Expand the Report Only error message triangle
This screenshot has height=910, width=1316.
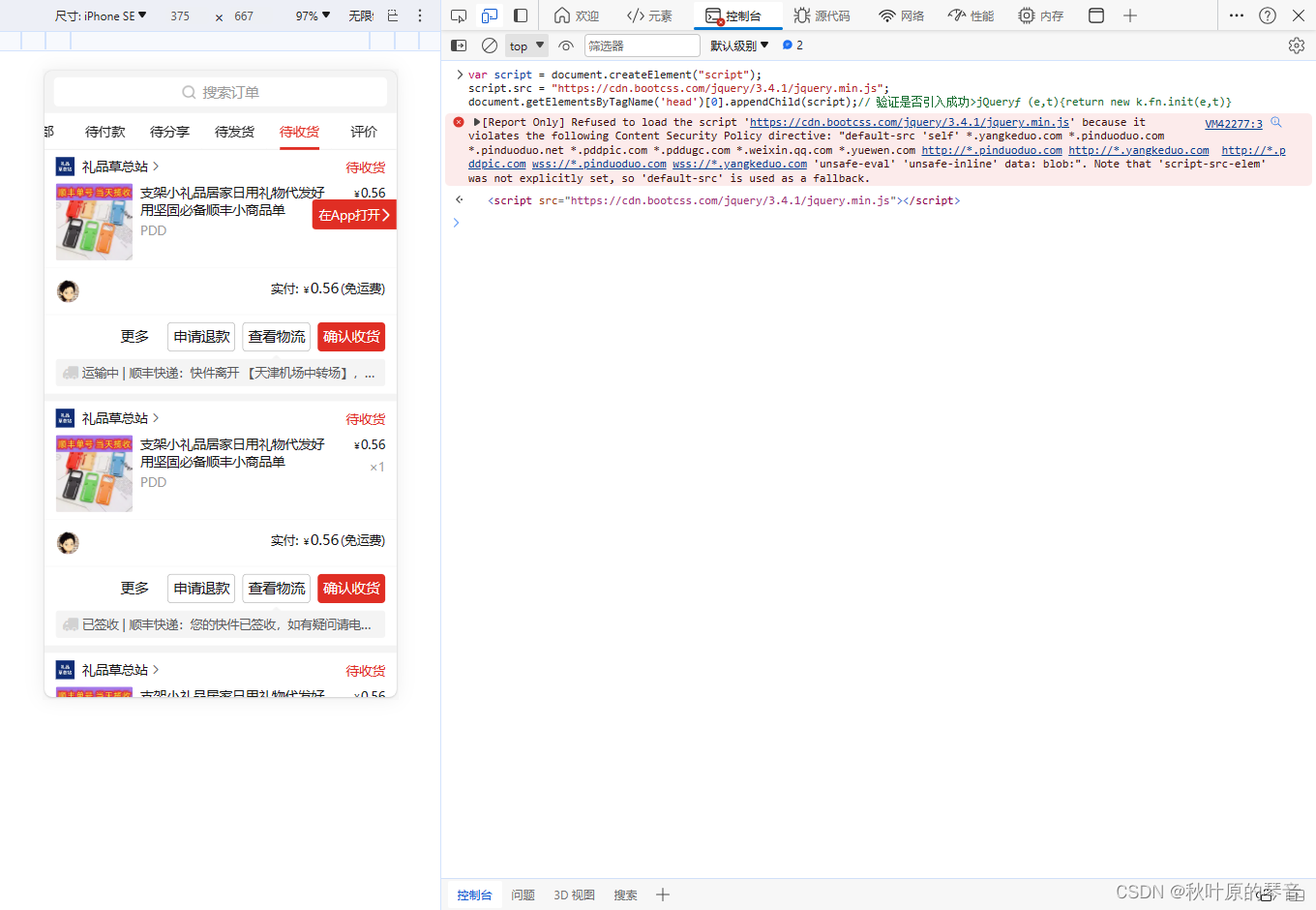point(477,122)
